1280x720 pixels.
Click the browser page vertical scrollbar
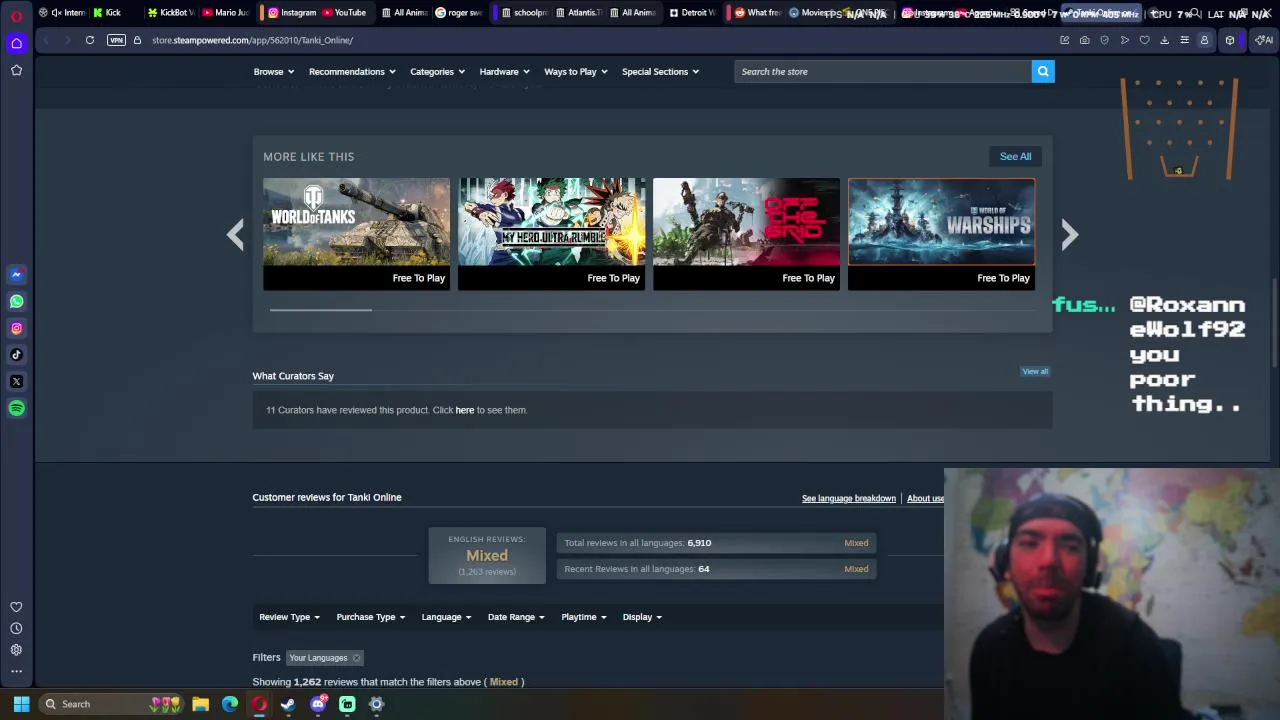(1274, 325)
